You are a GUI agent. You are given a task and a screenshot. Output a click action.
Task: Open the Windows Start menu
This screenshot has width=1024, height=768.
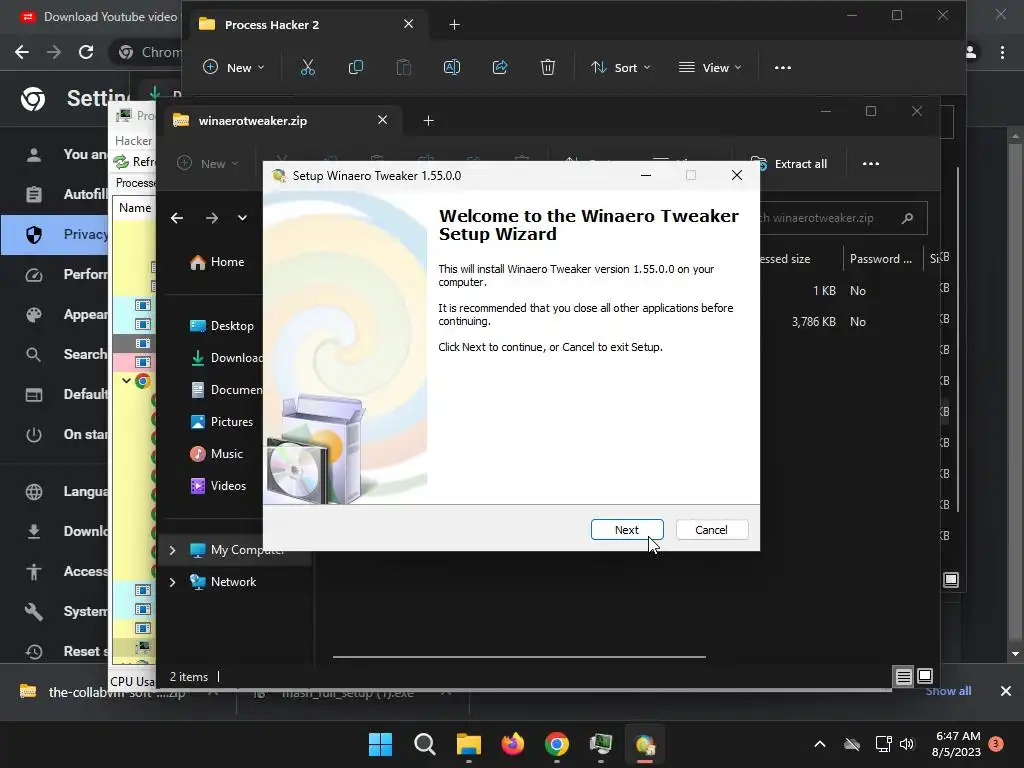click(x=381, y=744)
